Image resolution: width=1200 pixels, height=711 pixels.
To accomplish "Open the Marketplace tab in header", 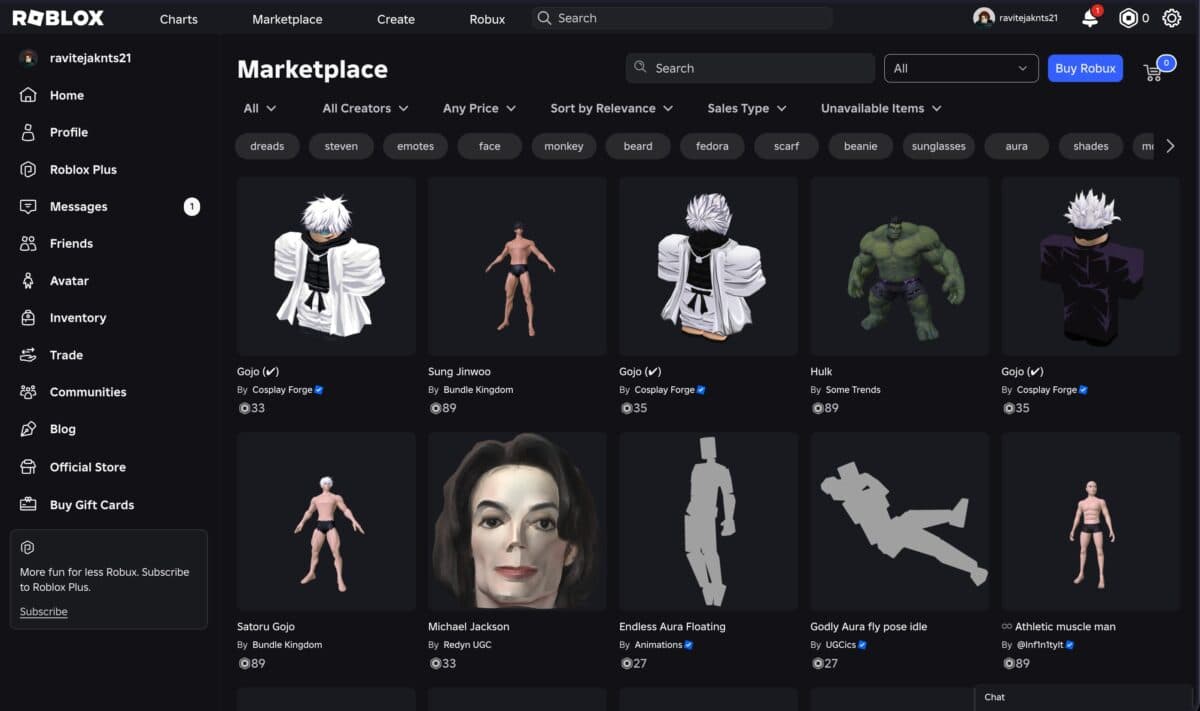I will (287, 19).
